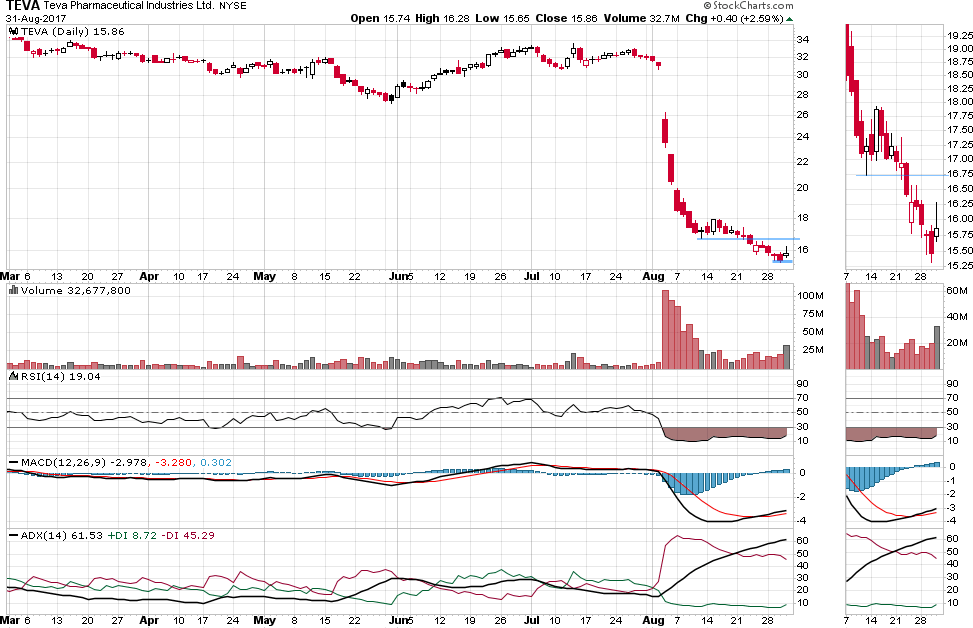Click the tallest red volume bar in early August

(665, 330)
